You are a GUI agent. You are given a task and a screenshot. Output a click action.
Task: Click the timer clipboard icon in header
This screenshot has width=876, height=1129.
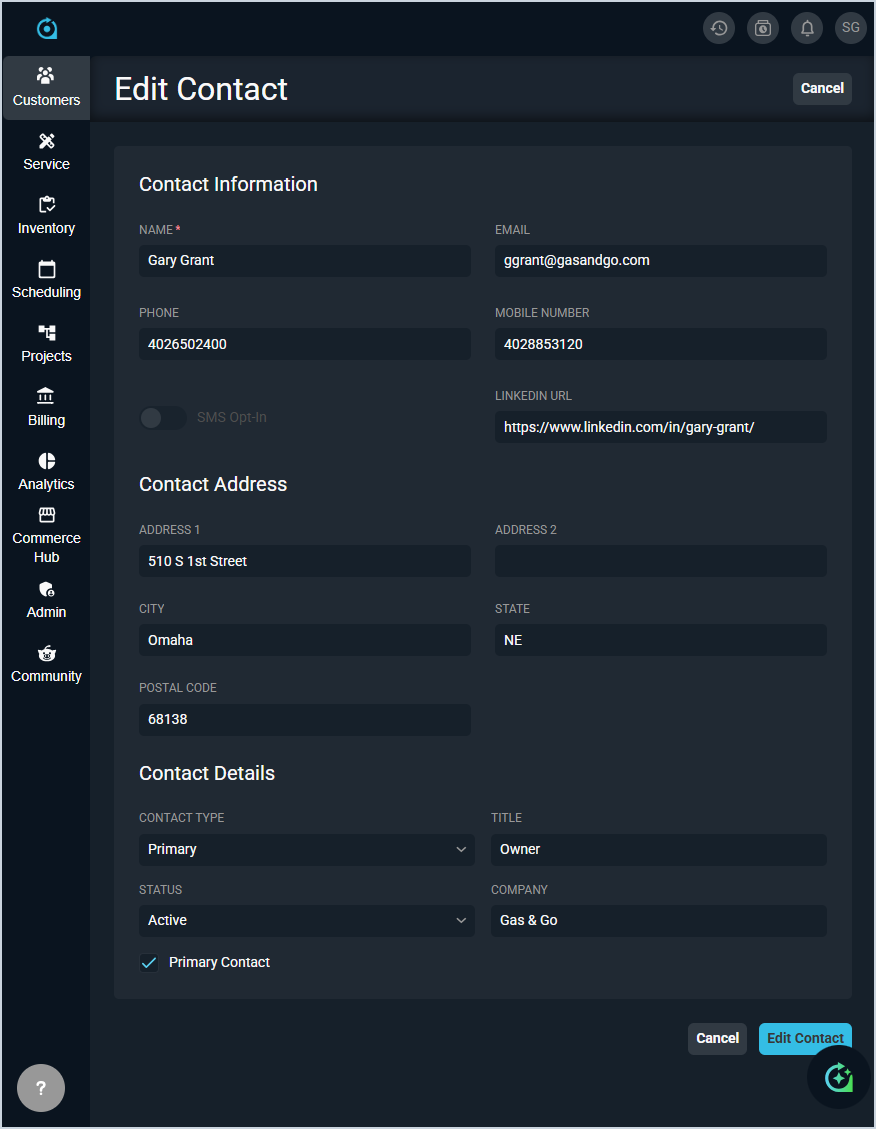coord(763,28)
